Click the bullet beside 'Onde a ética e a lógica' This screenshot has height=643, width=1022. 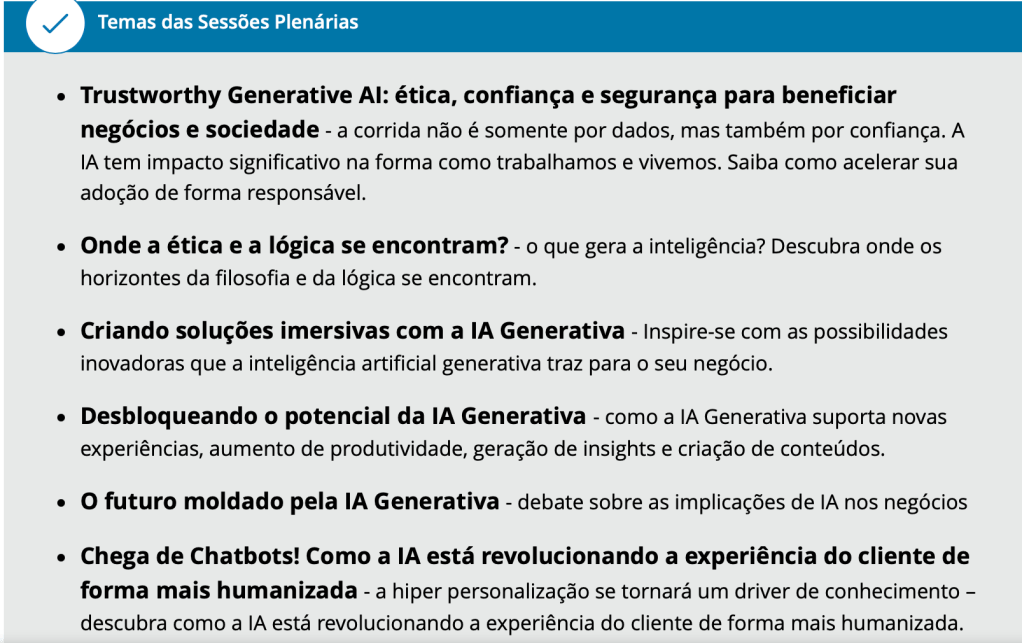tap(61, 247)
